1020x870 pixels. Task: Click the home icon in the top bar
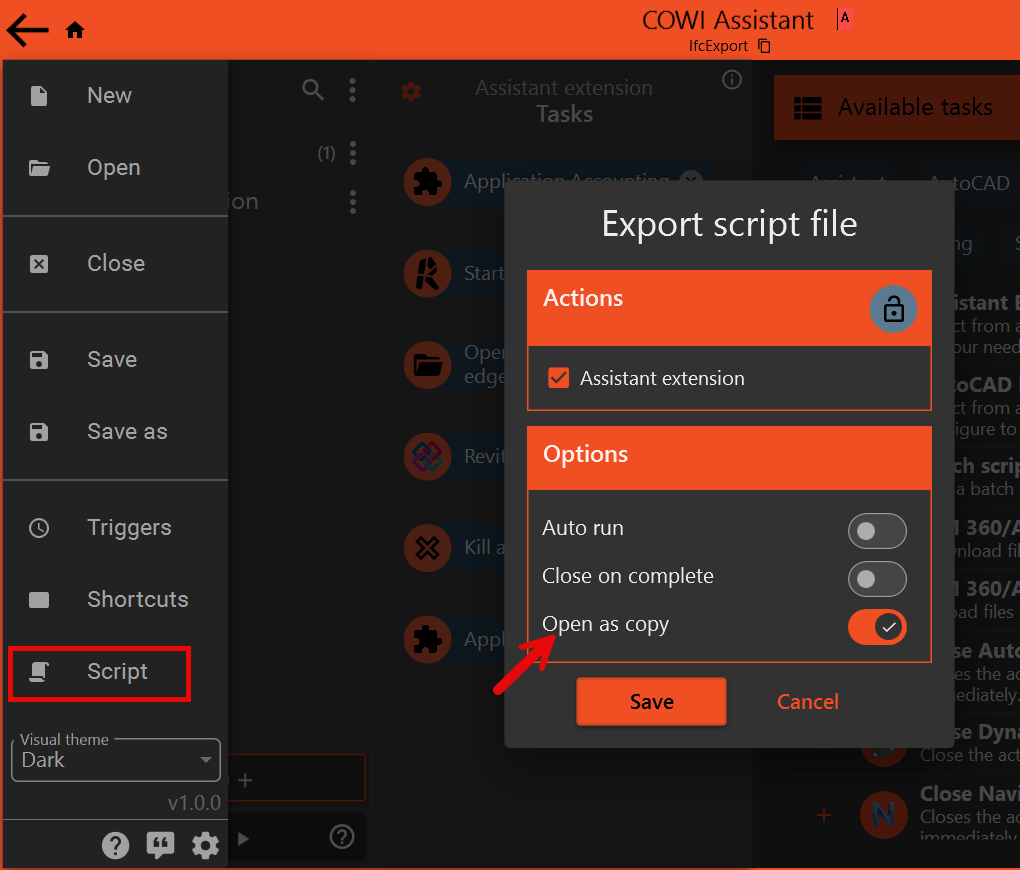(x=74, y=29)
